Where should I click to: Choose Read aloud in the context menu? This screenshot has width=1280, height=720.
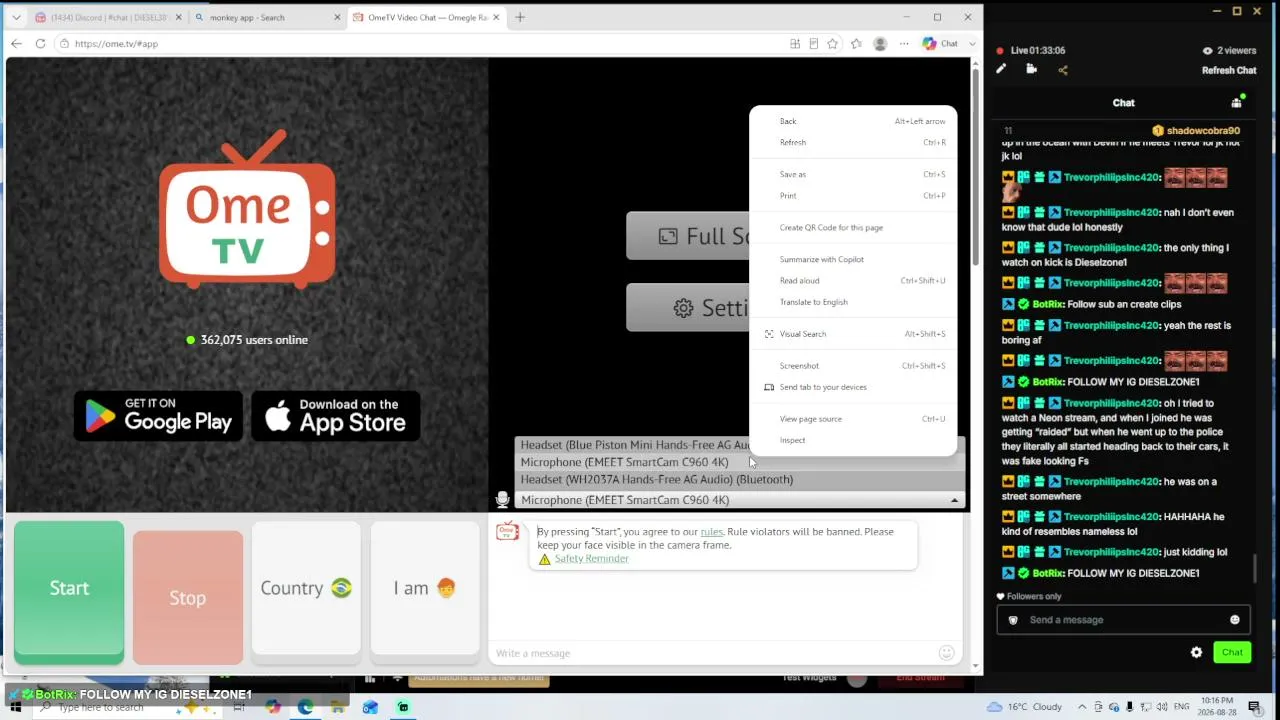click(x=853, y=280)
